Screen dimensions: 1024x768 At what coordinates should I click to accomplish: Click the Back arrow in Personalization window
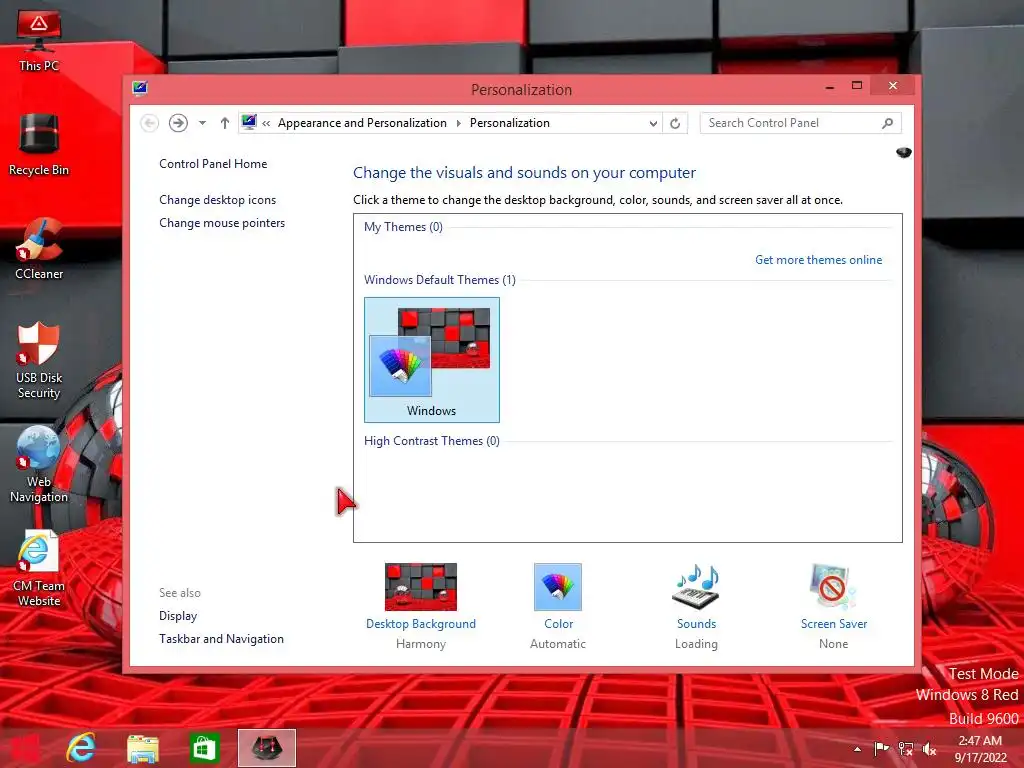pos(150,123)
